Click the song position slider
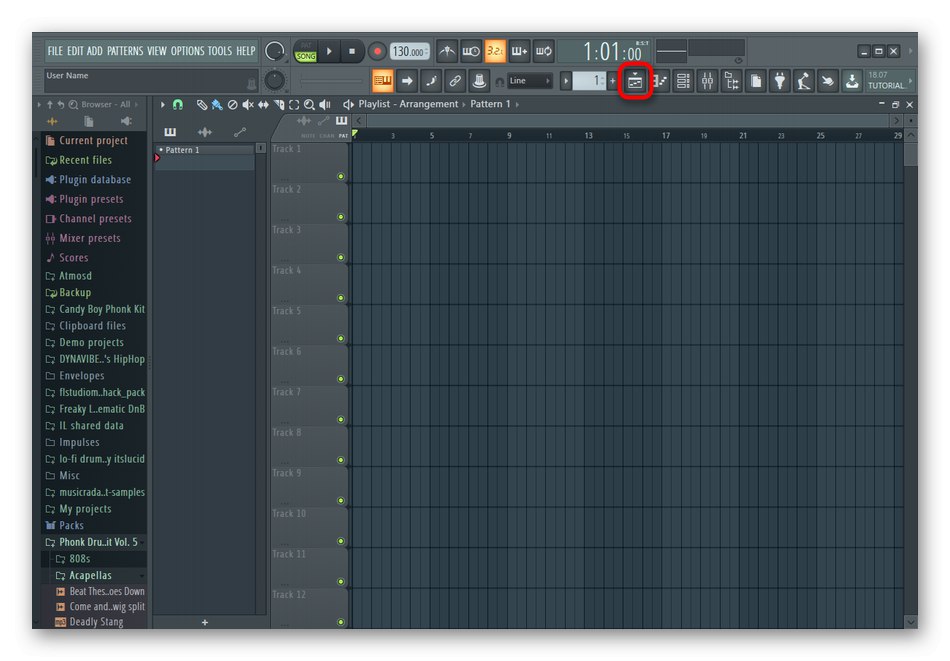The width and height of the screenshot is (950, 661). point(331,81)
